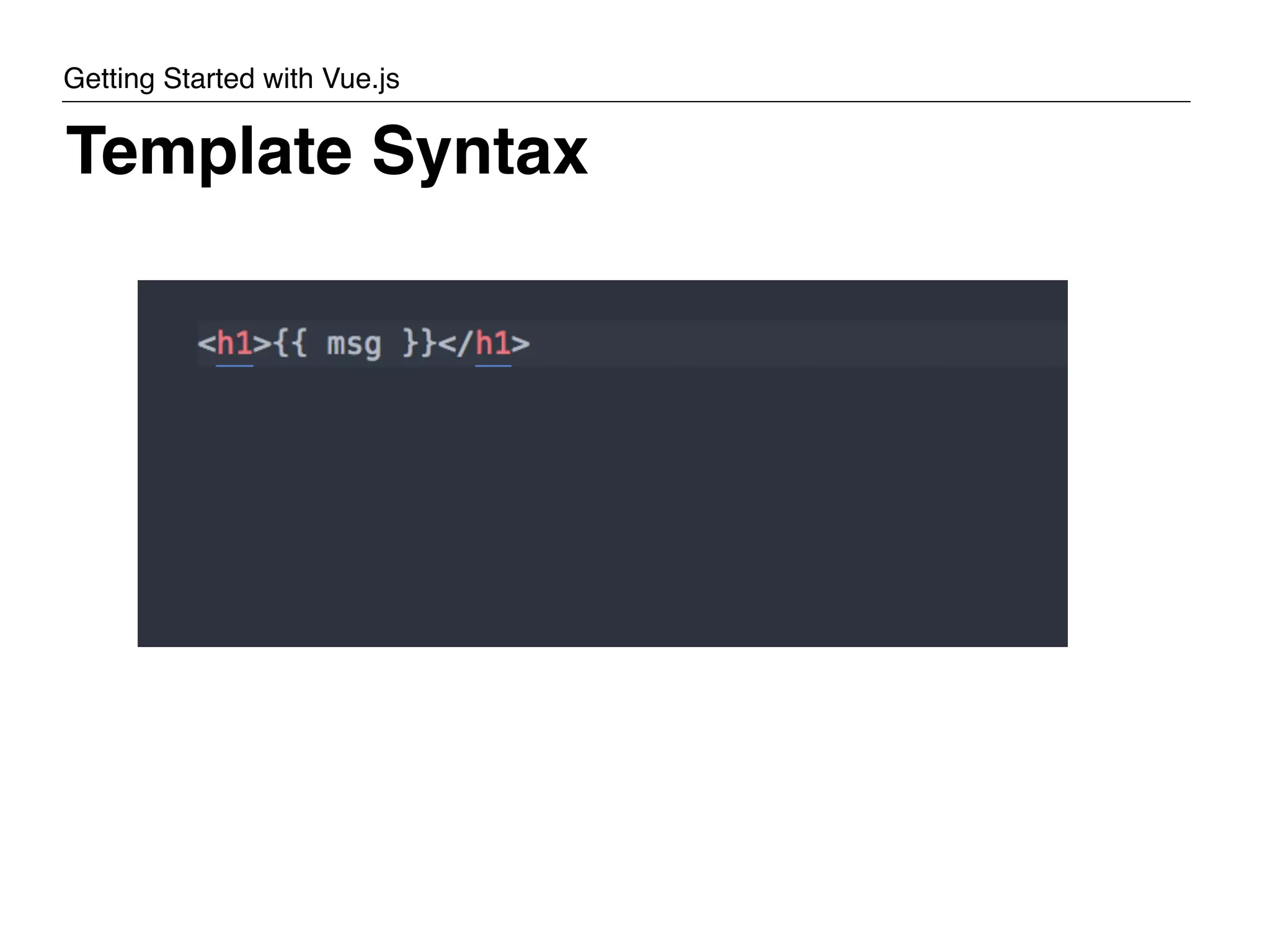Click the first '<' angle bracket in code
The width and height of the screenshot is (1270, 952).
tap(206, 343)
